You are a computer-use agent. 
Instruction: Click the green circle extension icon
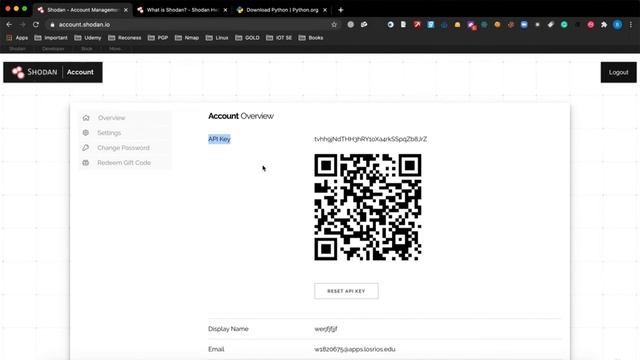(564, 24)
